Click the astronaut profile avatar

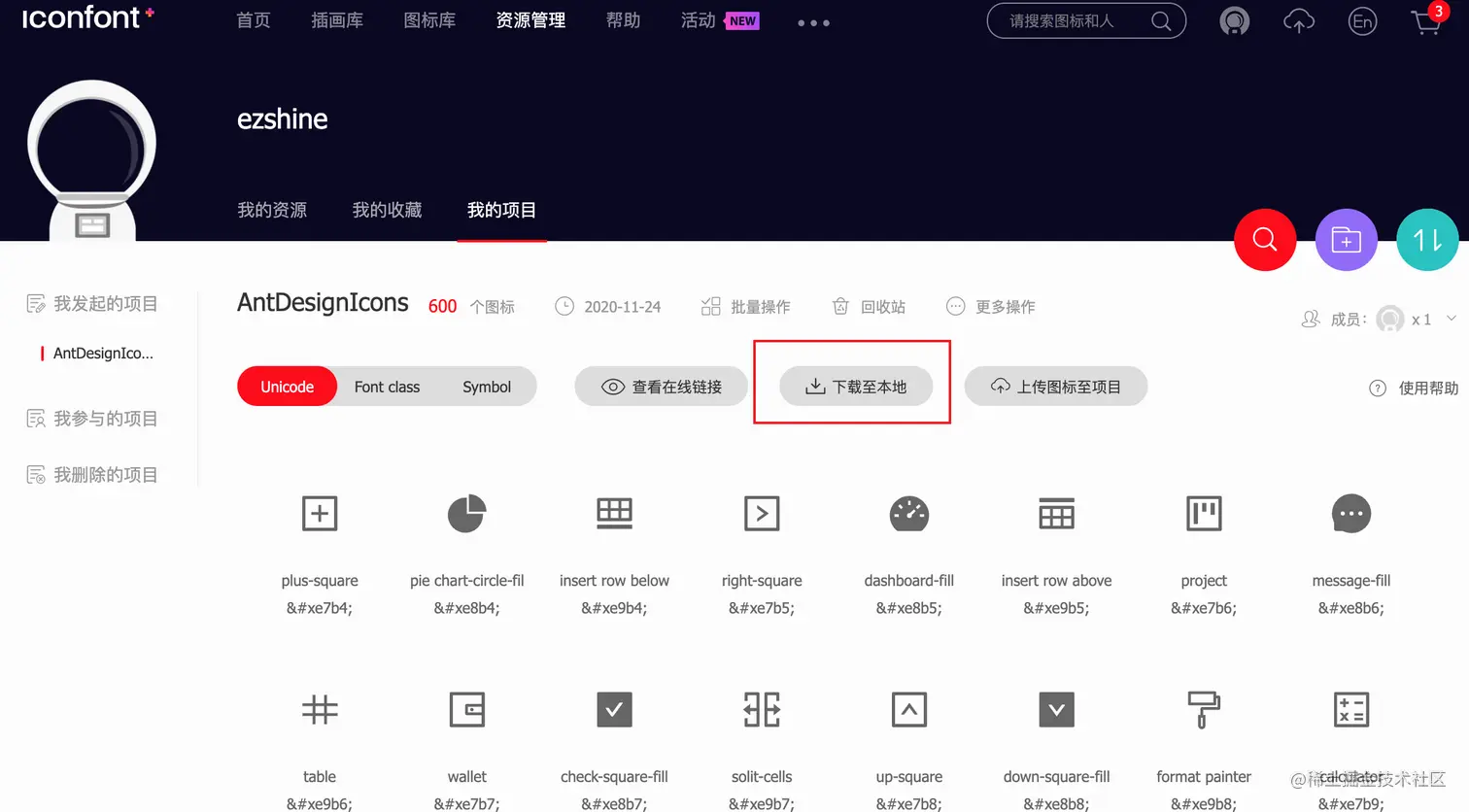tap(92, 160)
